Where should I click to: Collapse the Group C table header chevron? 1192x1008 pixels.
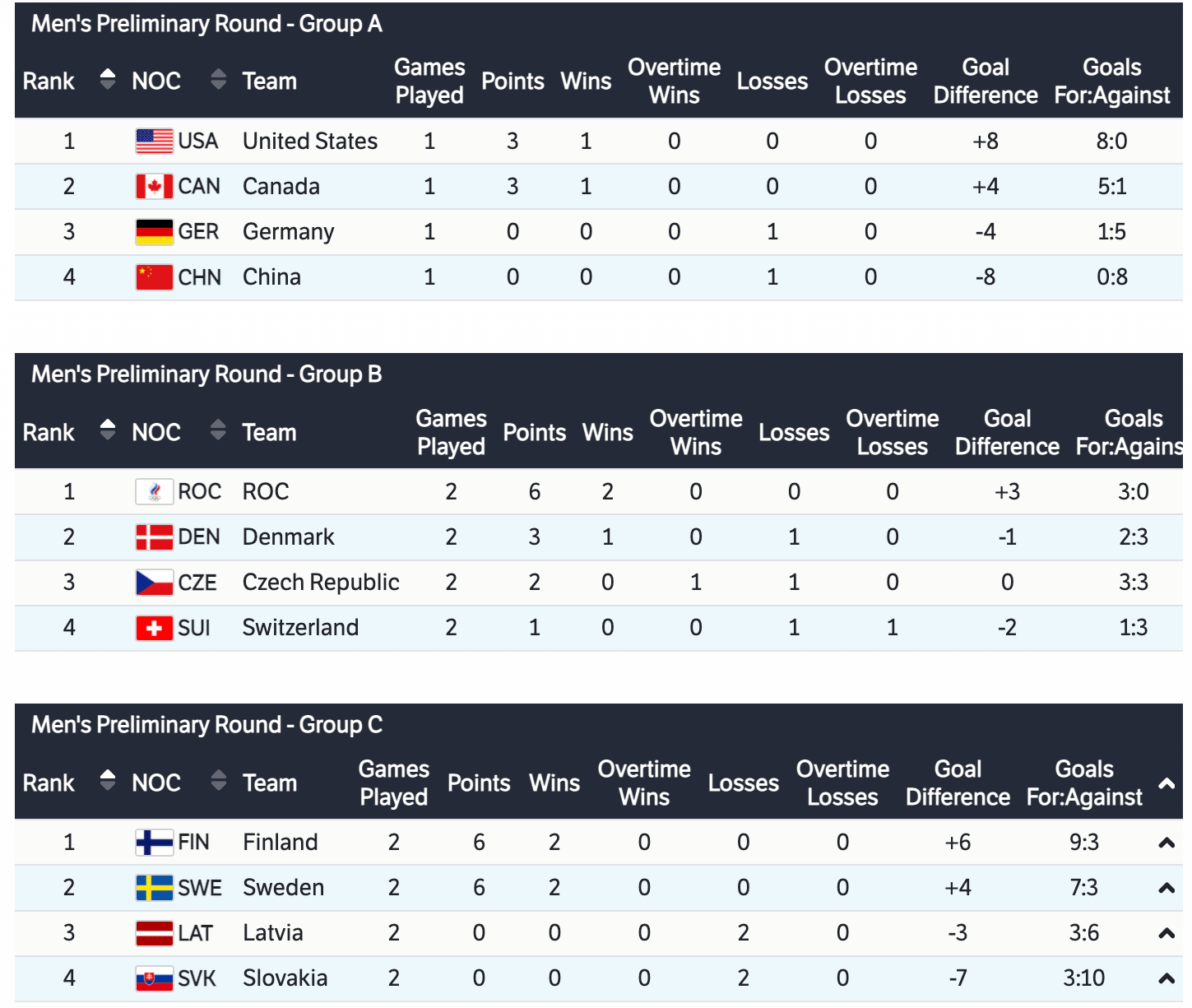pos(1166,783)
